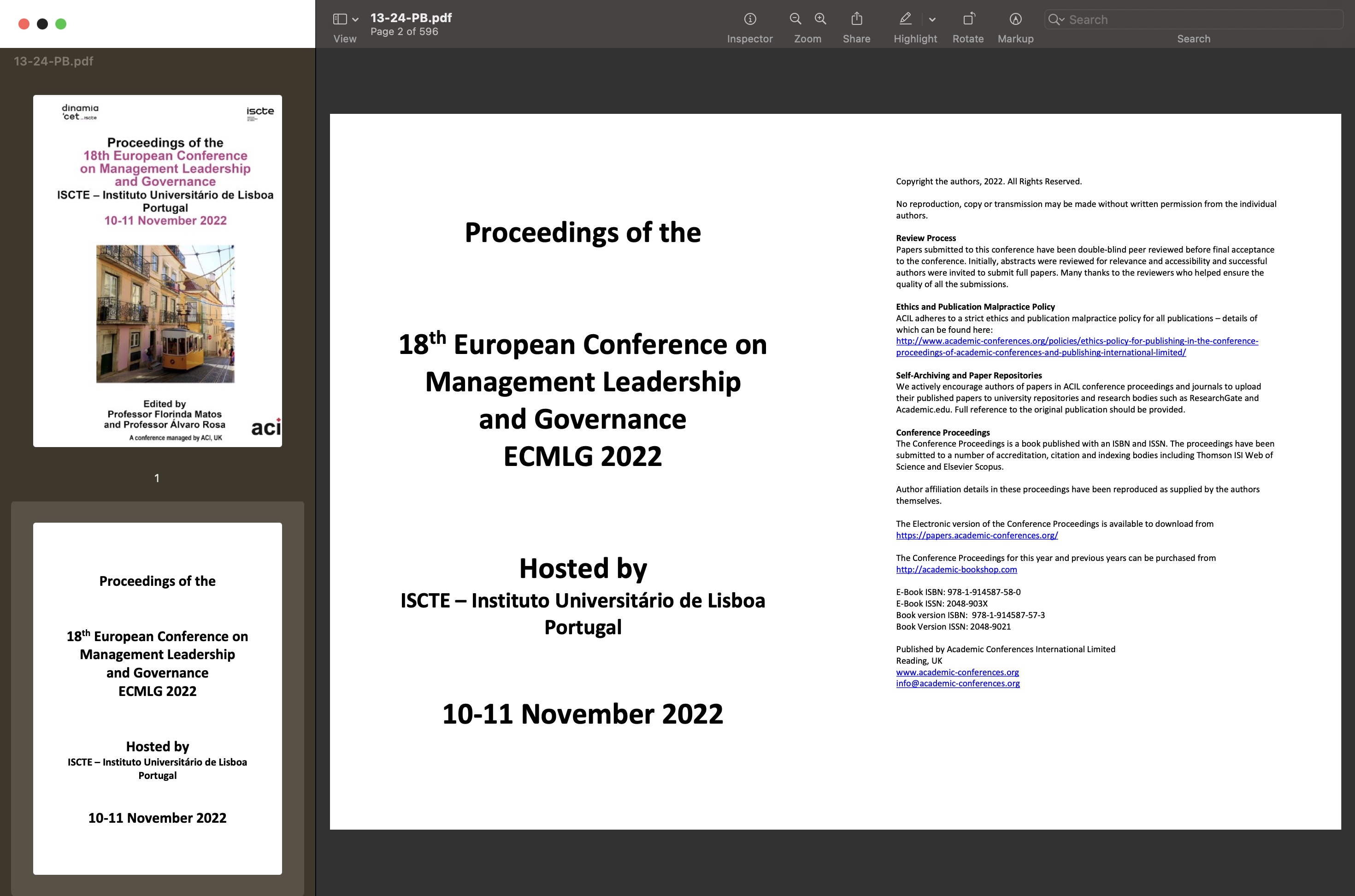This screenshot has height=896, width=1355.
Task: Click the info@academic-conferences.org email link
Action: 957,684
